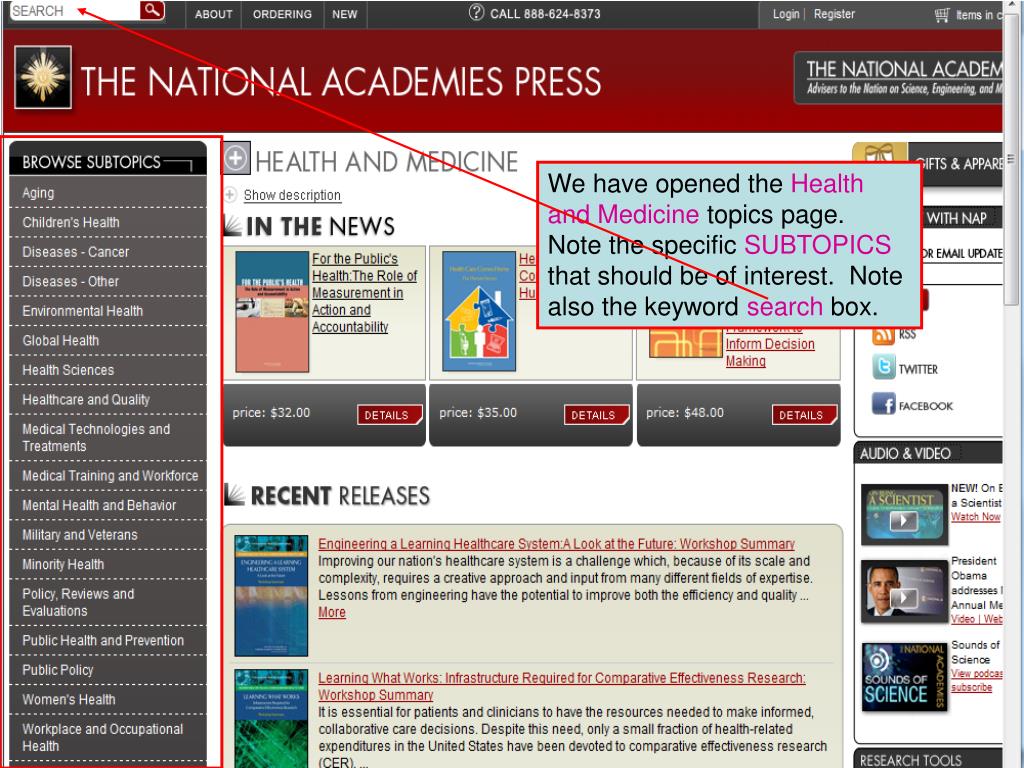Click DETAILS for the $35.00 book

coord(596,415)
